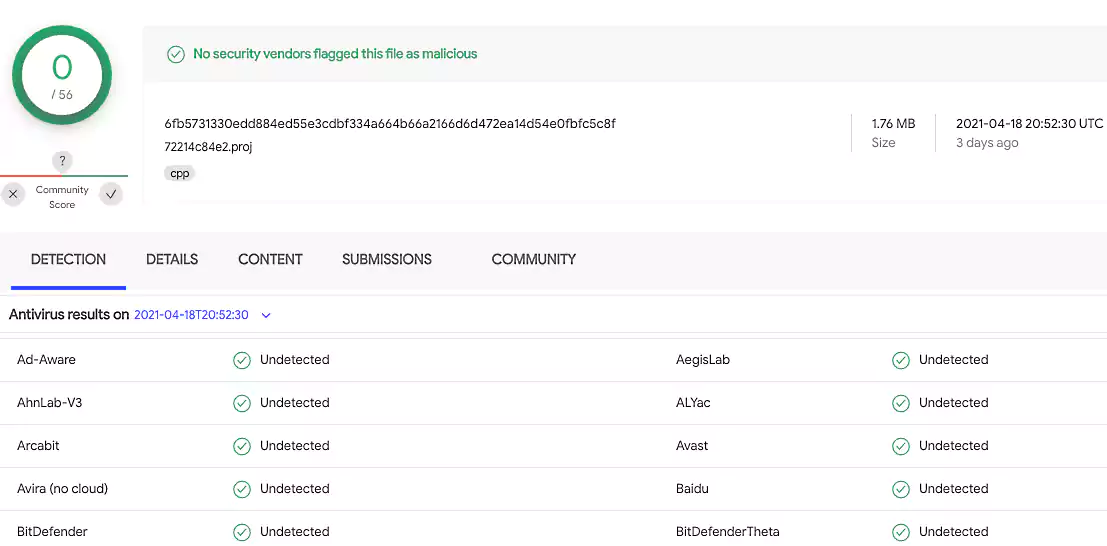This screenshot has height=546, width=1107.
Task: Click the 'Antivirus results on' label
Action: click(x=69, y=315)
